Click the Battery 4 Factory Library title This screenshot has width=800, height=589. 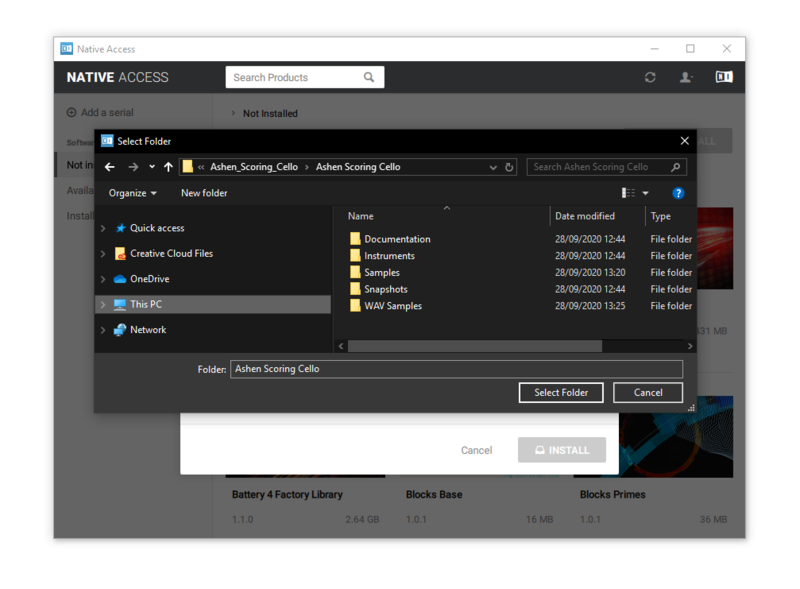pos(287,495)
